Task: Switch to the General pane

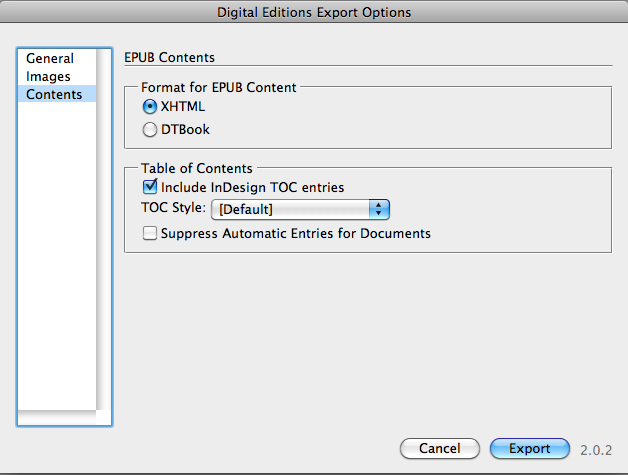Action: tap(50, 59)
